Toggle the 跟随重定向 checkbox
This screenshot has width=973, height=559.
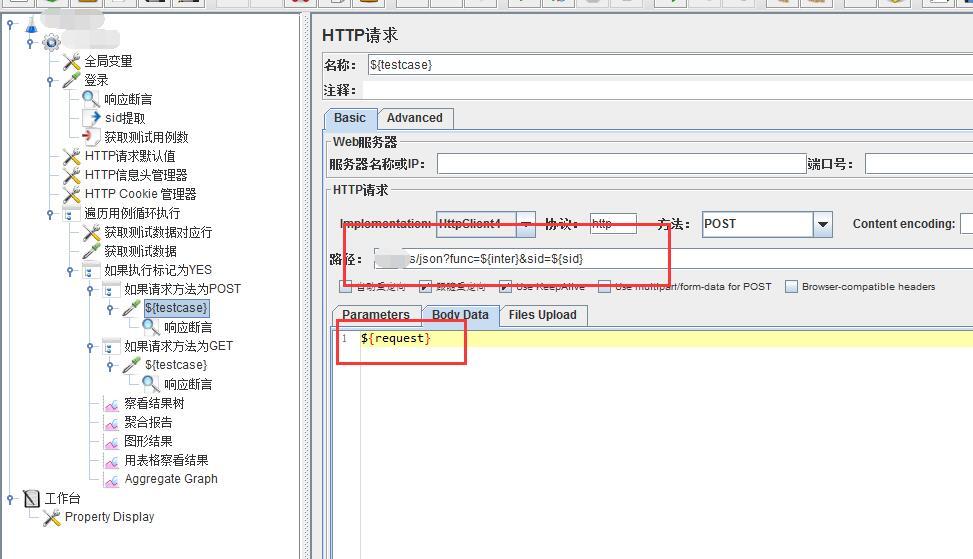pos(425,286)
